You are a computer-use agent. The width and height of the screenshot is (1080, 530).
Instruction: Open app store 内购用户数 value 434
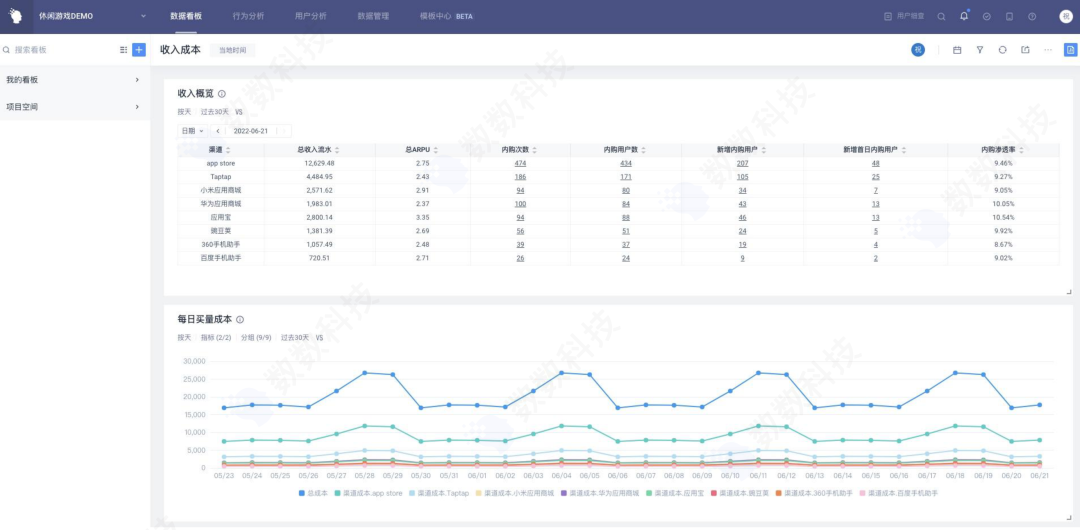[625, 163]
